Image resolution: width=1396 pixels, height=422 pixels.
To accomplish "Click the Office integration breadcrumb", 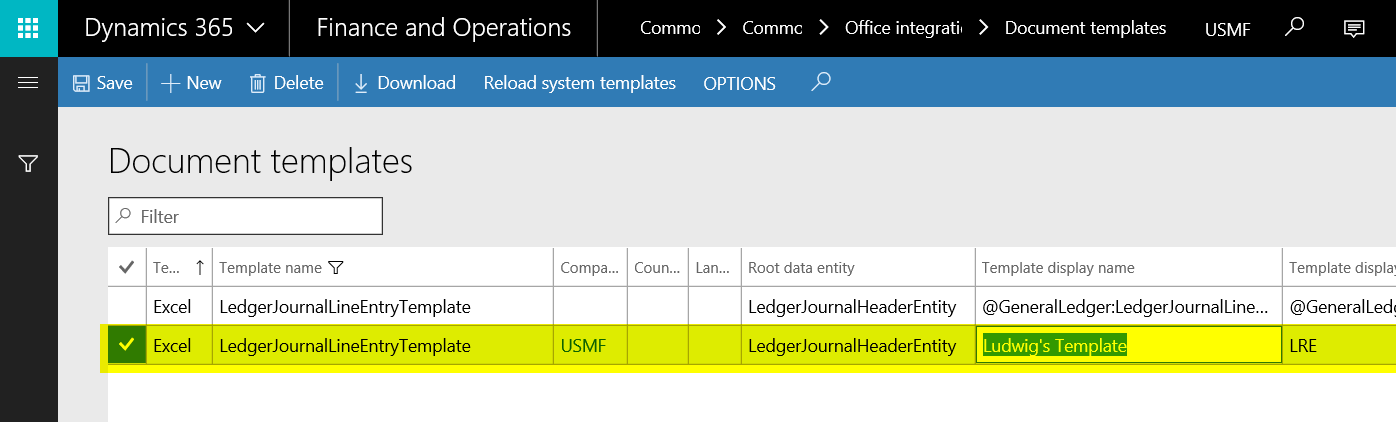I will coord(901,28).
